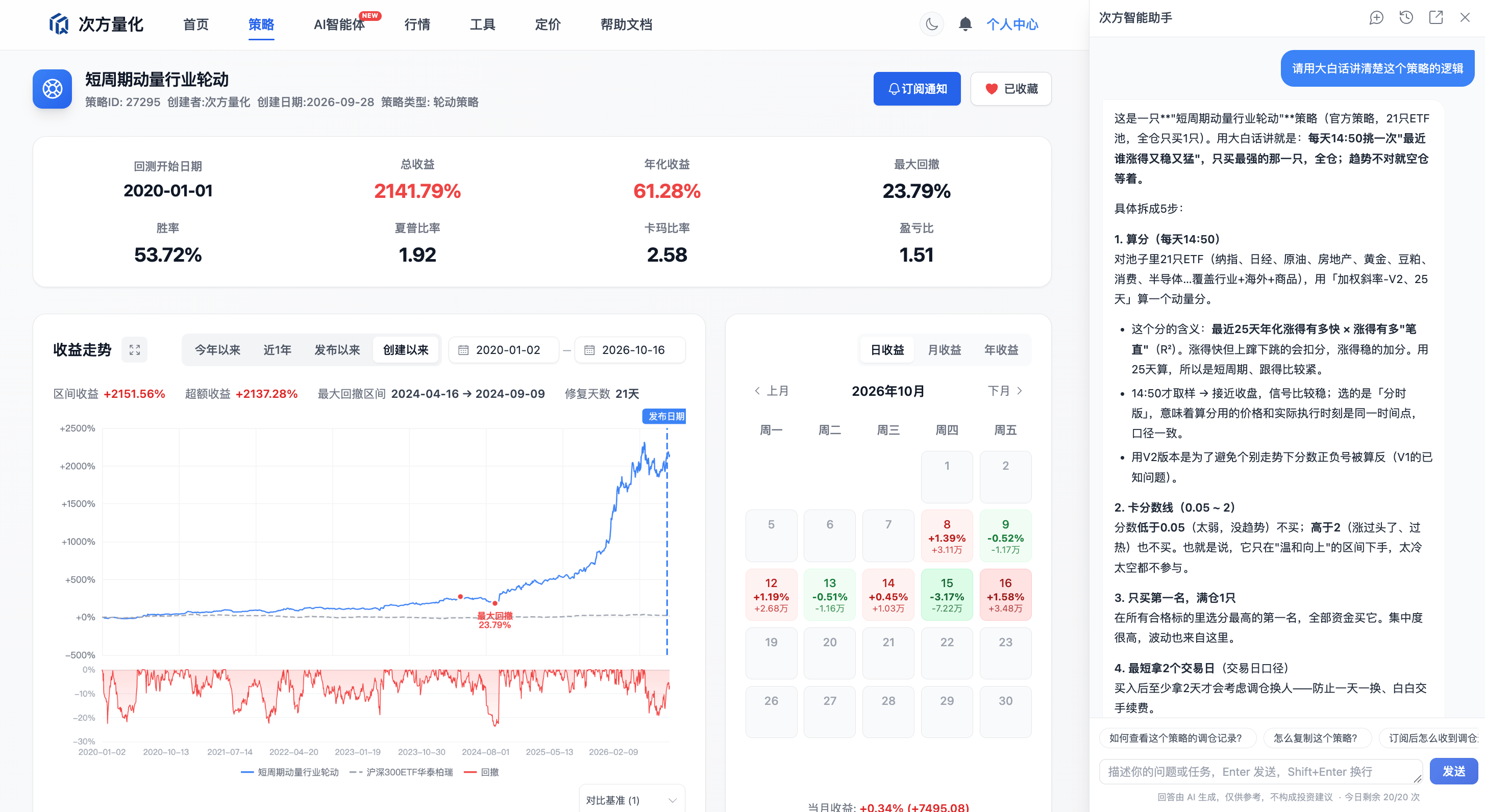Select October 1 calendar cell

(947, 477)
